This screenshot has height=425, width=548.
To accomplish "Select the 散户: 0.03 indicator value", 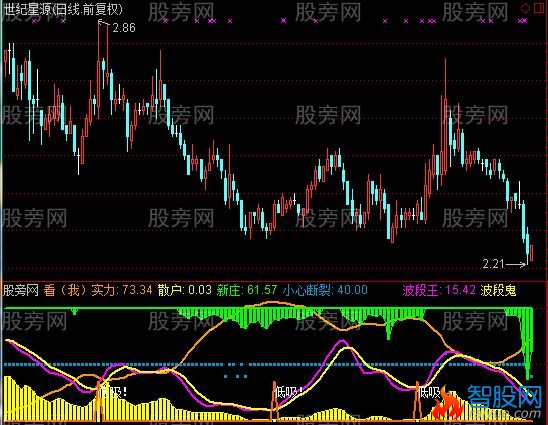I will point(185,290).
